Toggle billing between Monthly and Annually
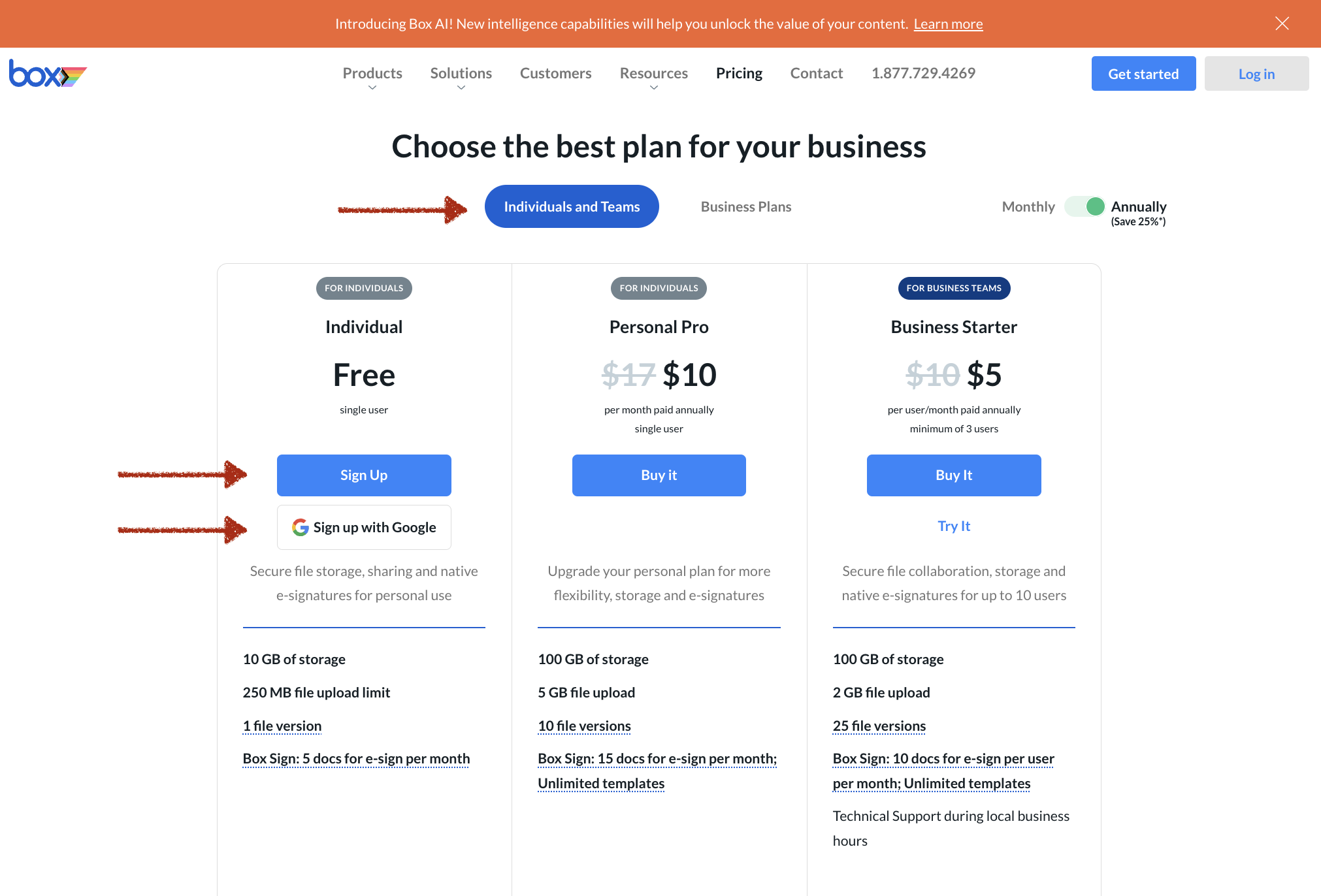 [x=1085, y=207]
